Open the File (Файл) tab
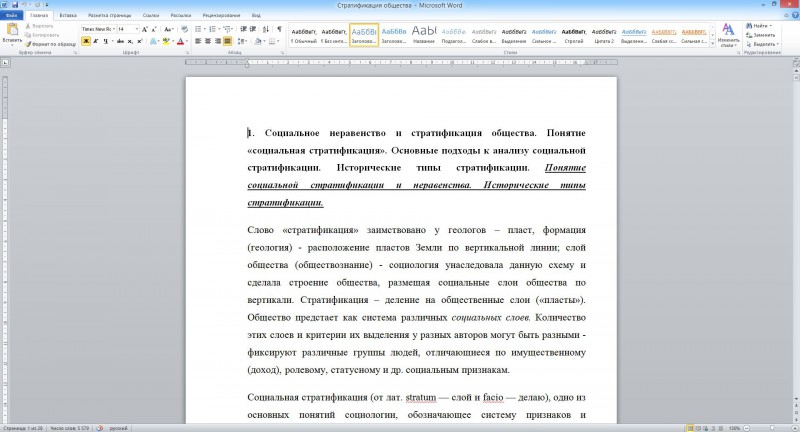The height and width of the screenshot is (432, 800). 11,15
